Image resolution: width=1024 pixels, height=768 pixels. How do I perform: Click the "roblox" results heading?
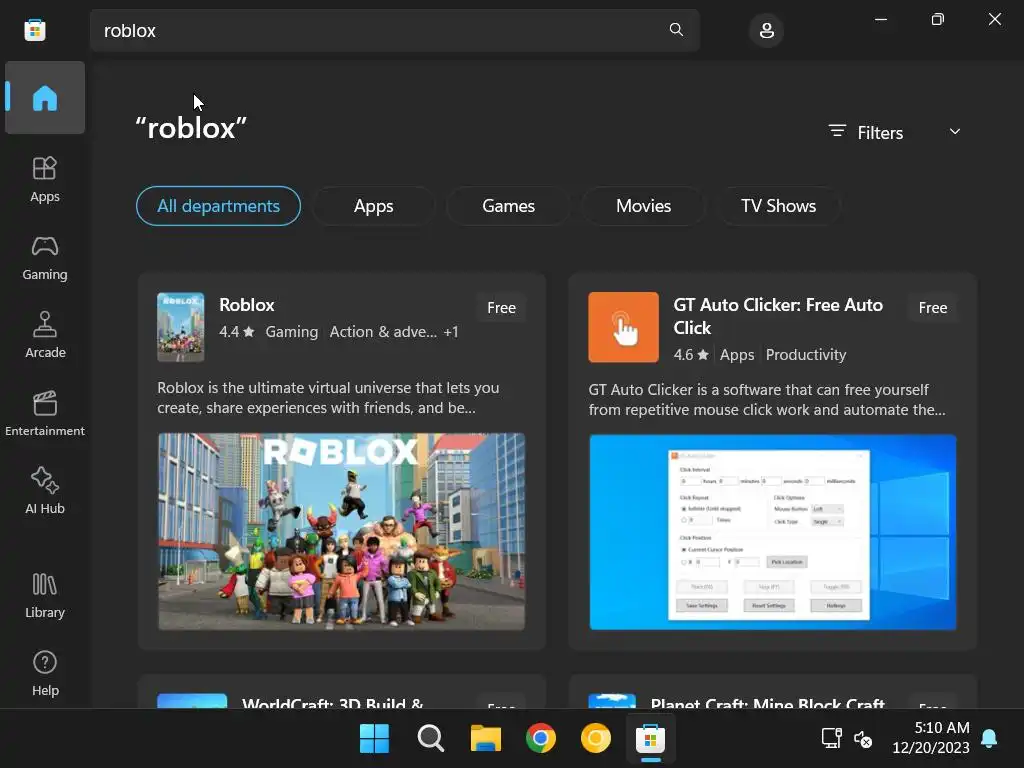point(191,128)
